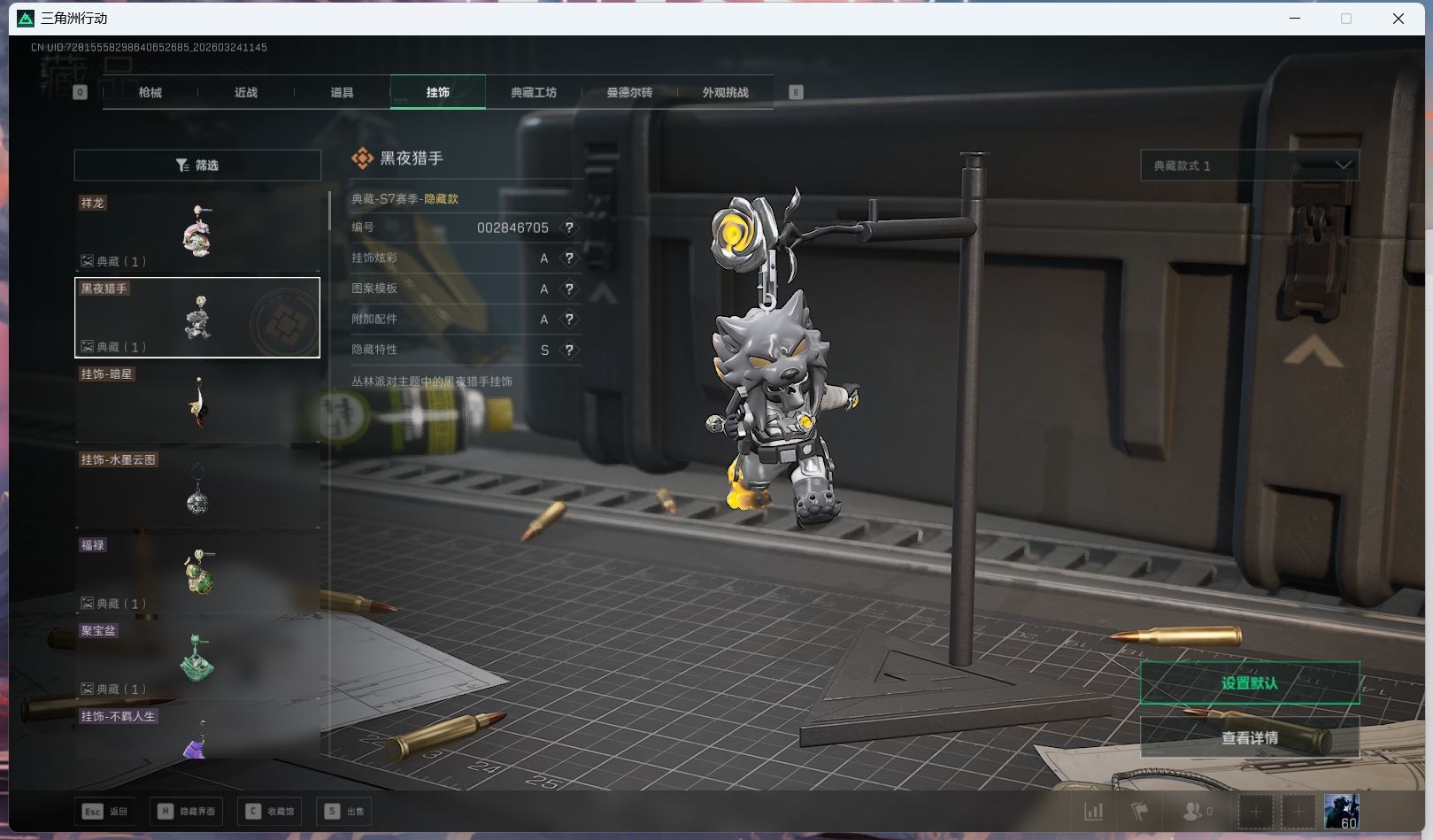Open help icon for 图案模板 row

(x=569, y=289)
